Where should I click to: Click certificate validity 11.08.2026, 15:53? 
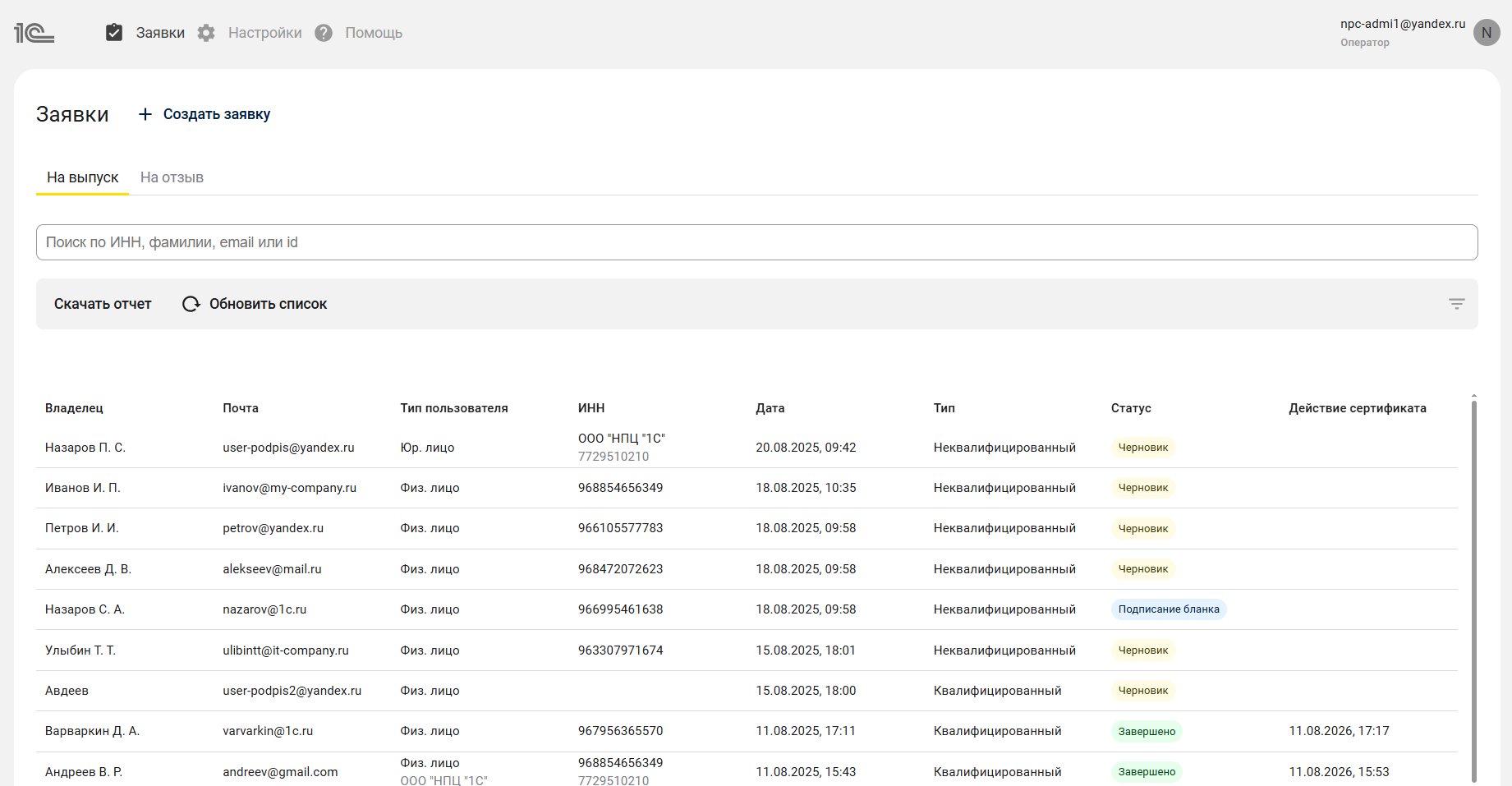tap(1339, 772)
